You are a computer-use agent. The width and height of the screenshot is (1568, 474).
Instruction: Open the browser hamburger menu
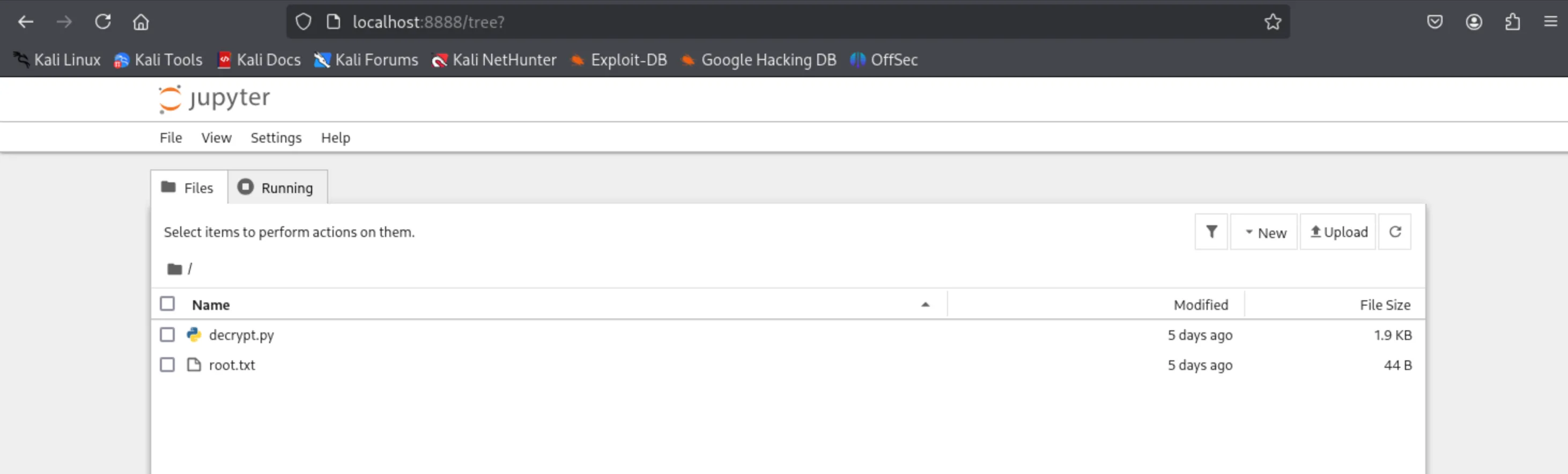tap(1550, 23)
